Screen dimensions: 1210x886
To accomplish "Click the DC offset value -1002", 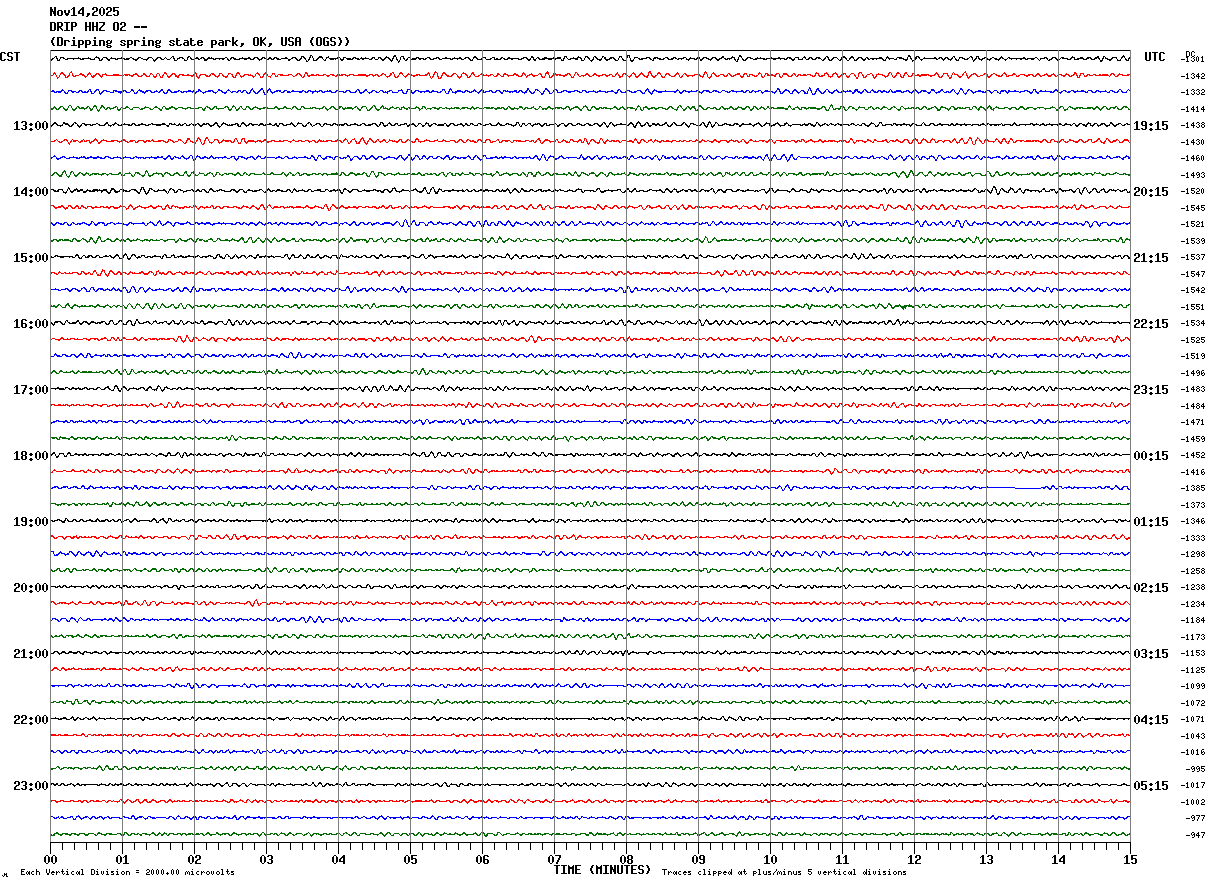I will (1192, 802).
